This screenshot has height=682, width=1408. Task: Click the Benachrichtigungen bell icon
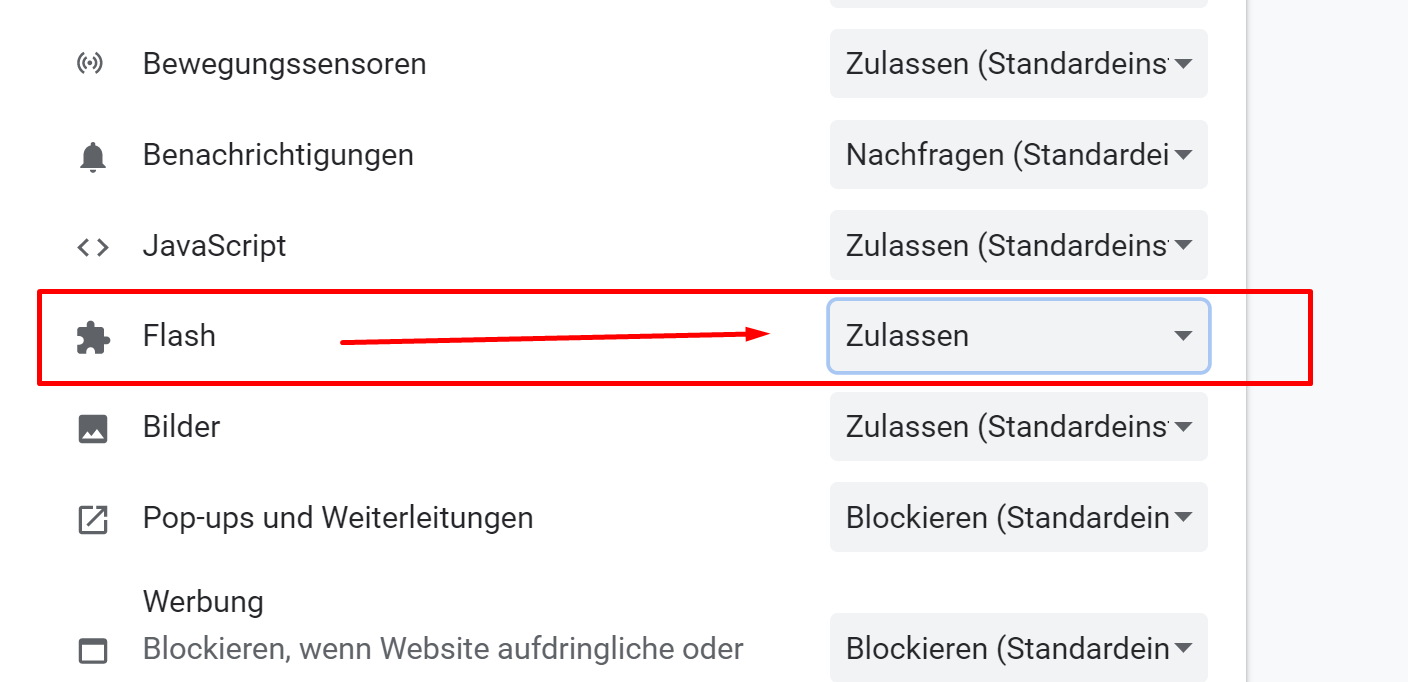pyautogui.click(x=92, y=156)
